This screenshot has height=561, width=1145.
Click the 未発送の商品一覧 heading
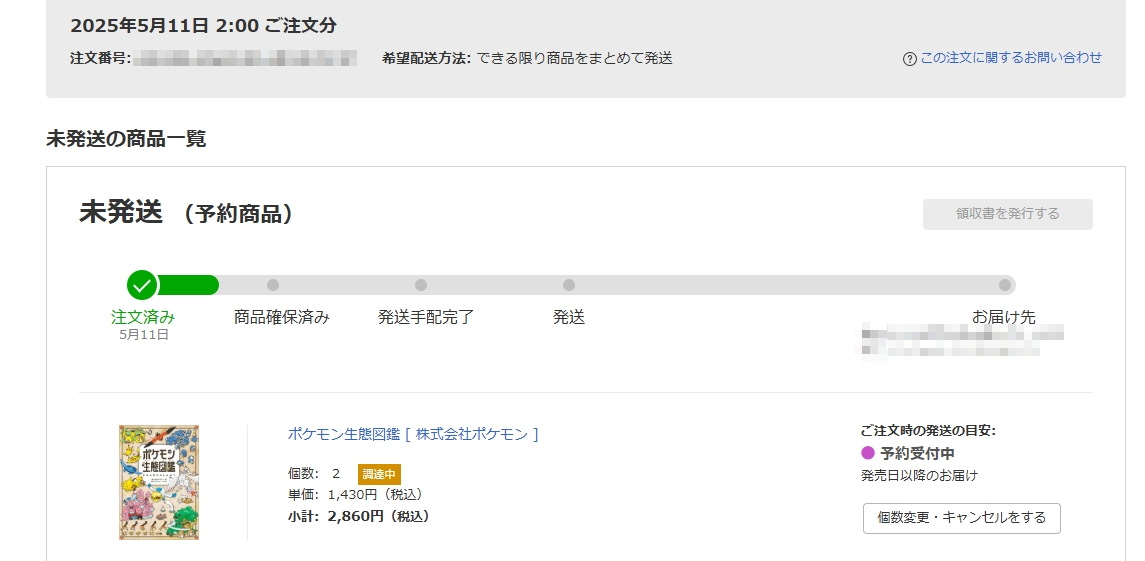tap(126, 138)
